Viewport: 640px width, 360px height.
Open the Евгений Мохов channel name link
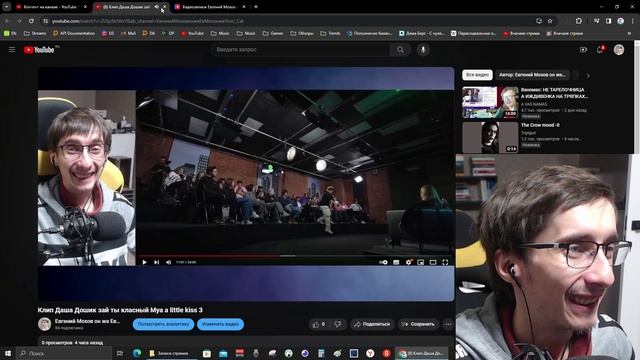[x=87, y=321]
